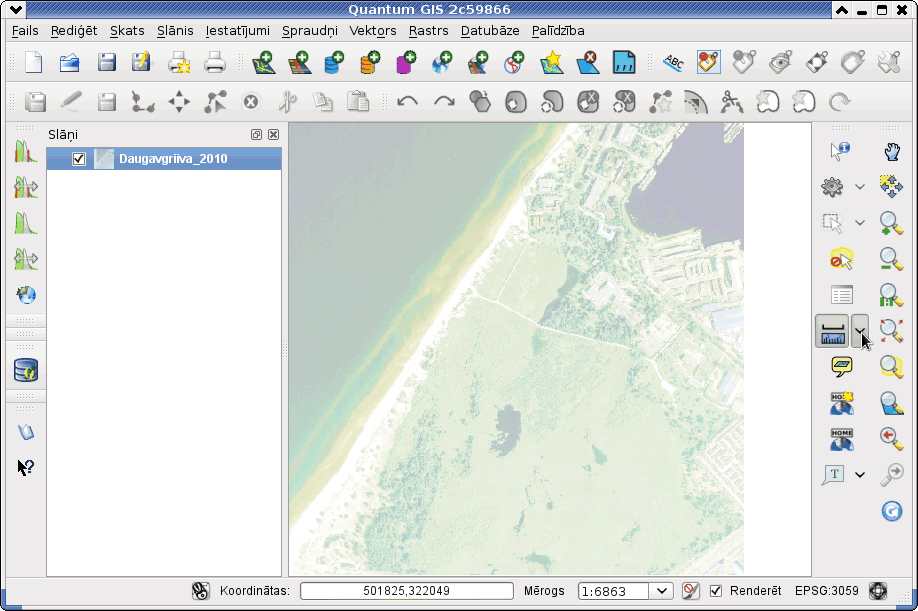Click the What's This help cursor
The image size is (918, 611).
click(26, 466)
